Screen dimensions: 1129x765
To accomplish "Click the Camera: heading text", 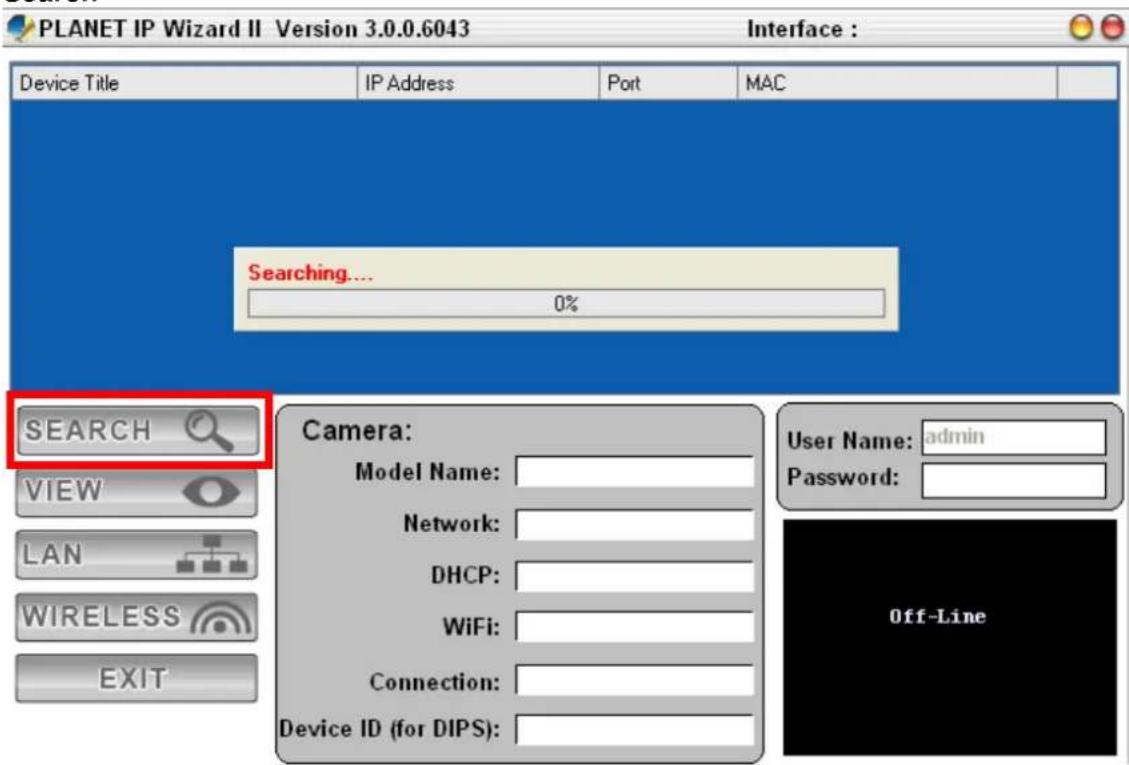I will (357, 431).
